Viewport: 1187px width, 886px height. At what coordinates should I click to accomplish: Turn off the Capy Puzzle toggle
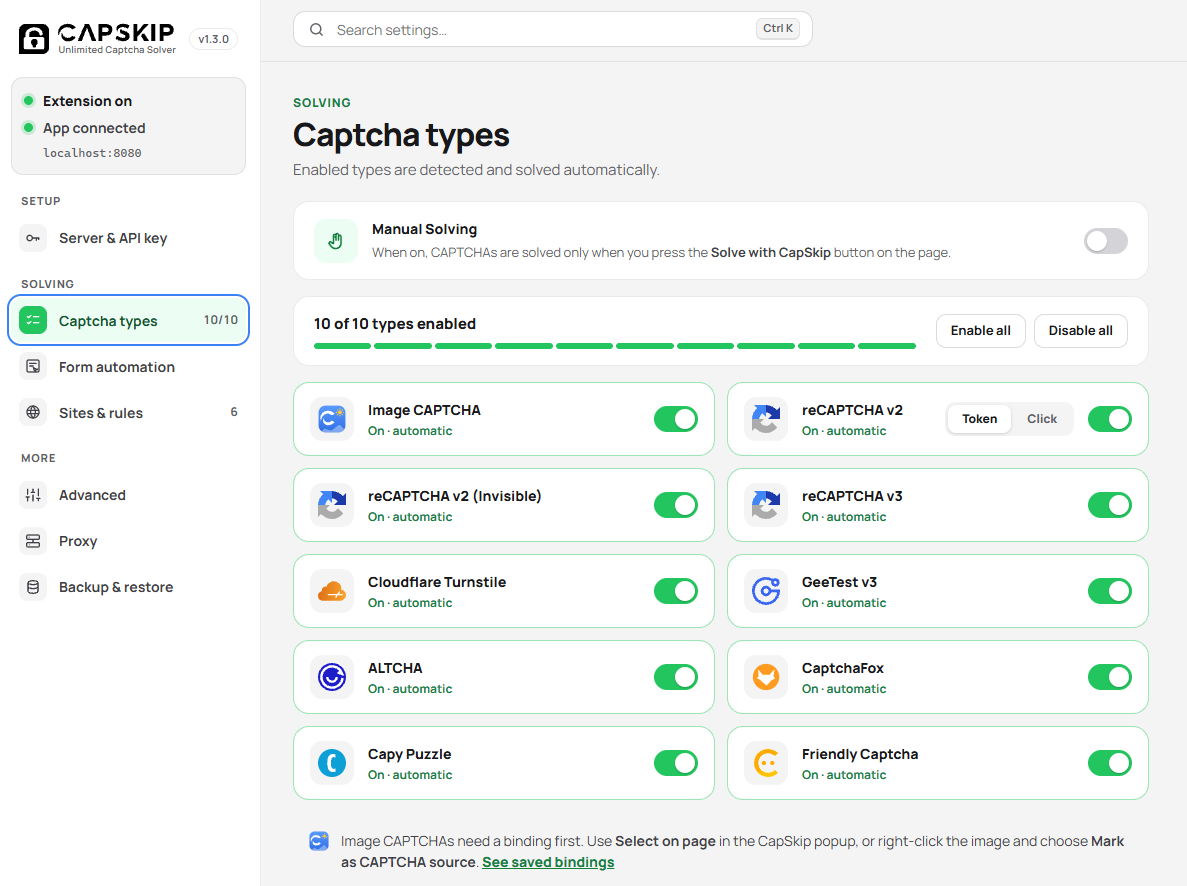point(676,763)
